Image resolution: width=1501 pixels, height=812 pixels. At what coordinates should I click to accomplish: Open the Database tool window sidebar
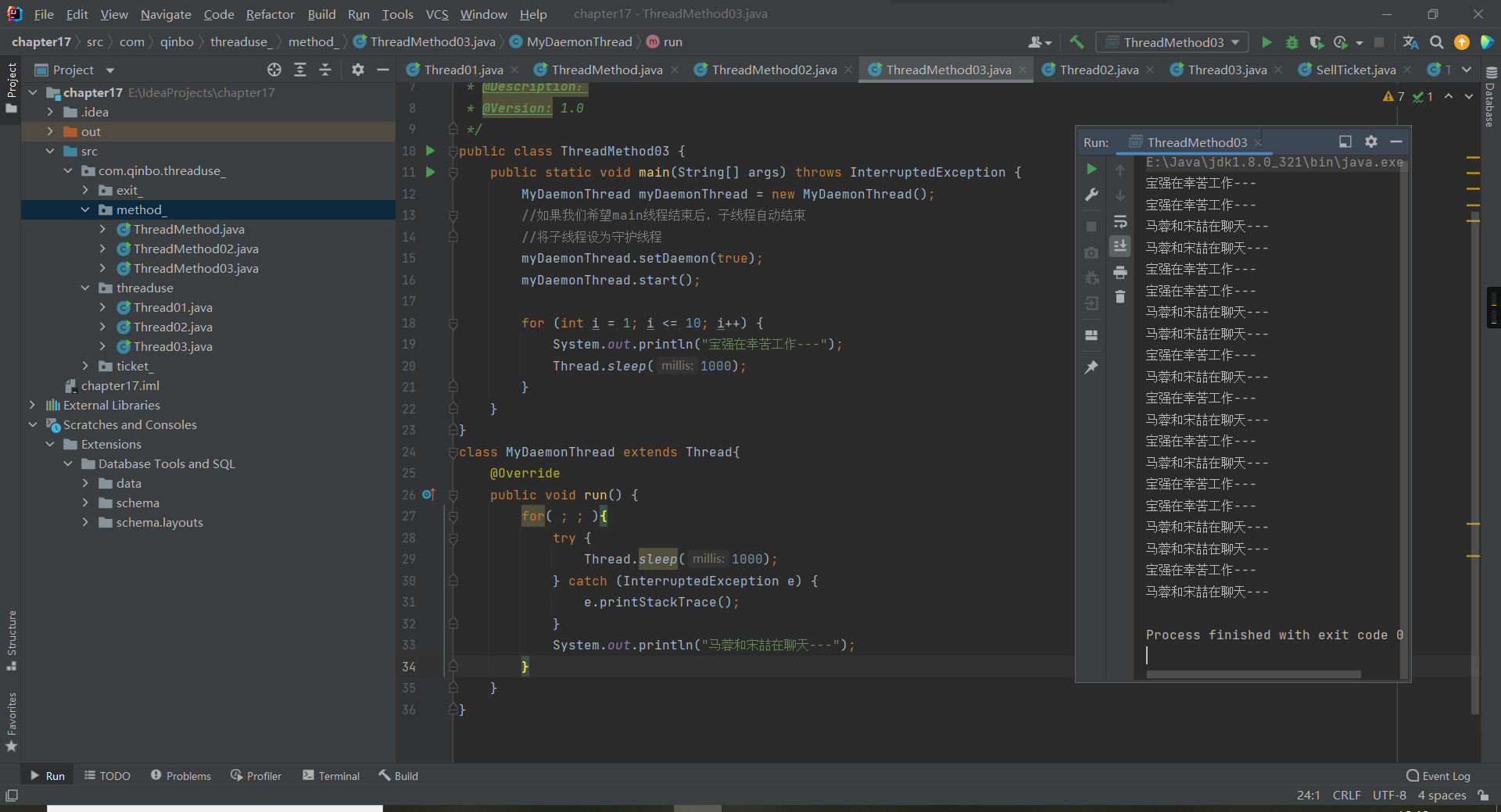[1490, 96]
